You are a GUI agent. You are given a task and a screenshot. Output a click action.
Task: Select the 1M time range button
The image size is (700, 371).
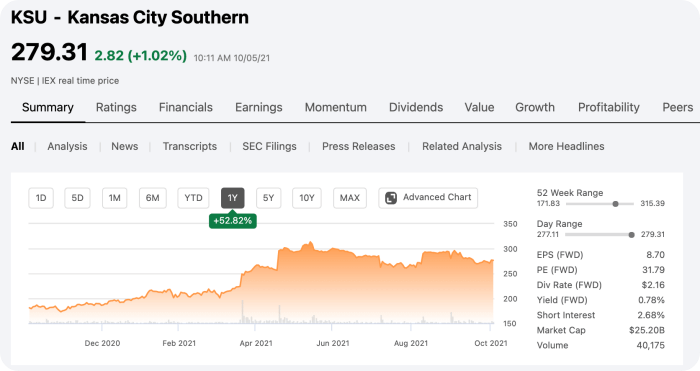(115, 198)
